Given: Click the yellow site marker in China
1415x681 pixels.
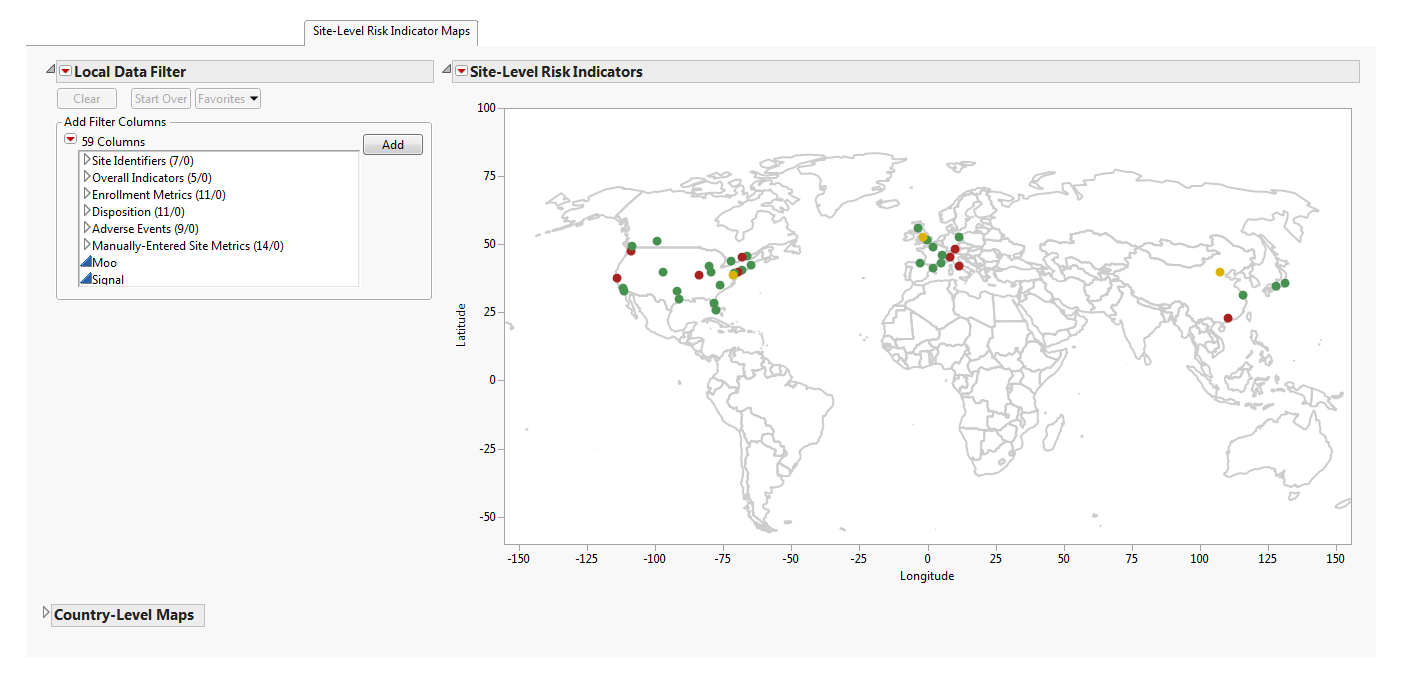Looking at the screenshot, I should pyautogui.click(x=1219, y=272).
